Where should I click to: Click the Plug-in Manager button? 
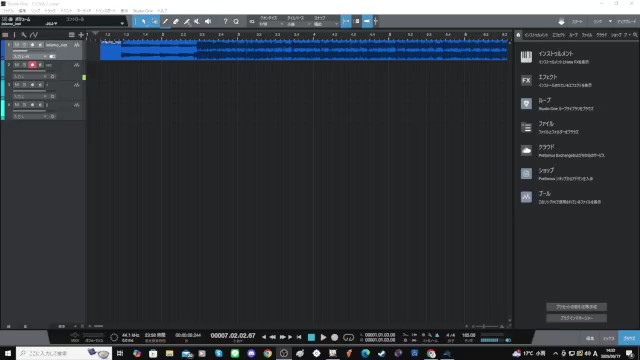pos(576,318)
